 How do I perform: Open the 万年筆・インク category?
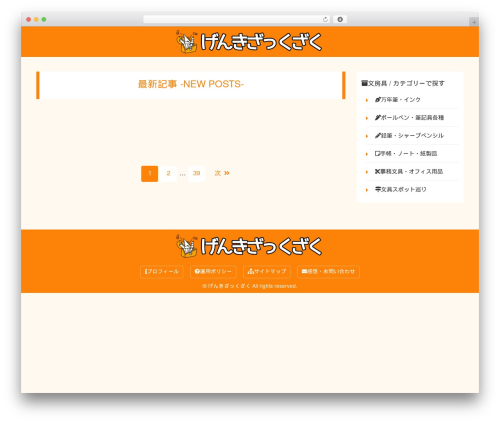click(x=398, y=100)
